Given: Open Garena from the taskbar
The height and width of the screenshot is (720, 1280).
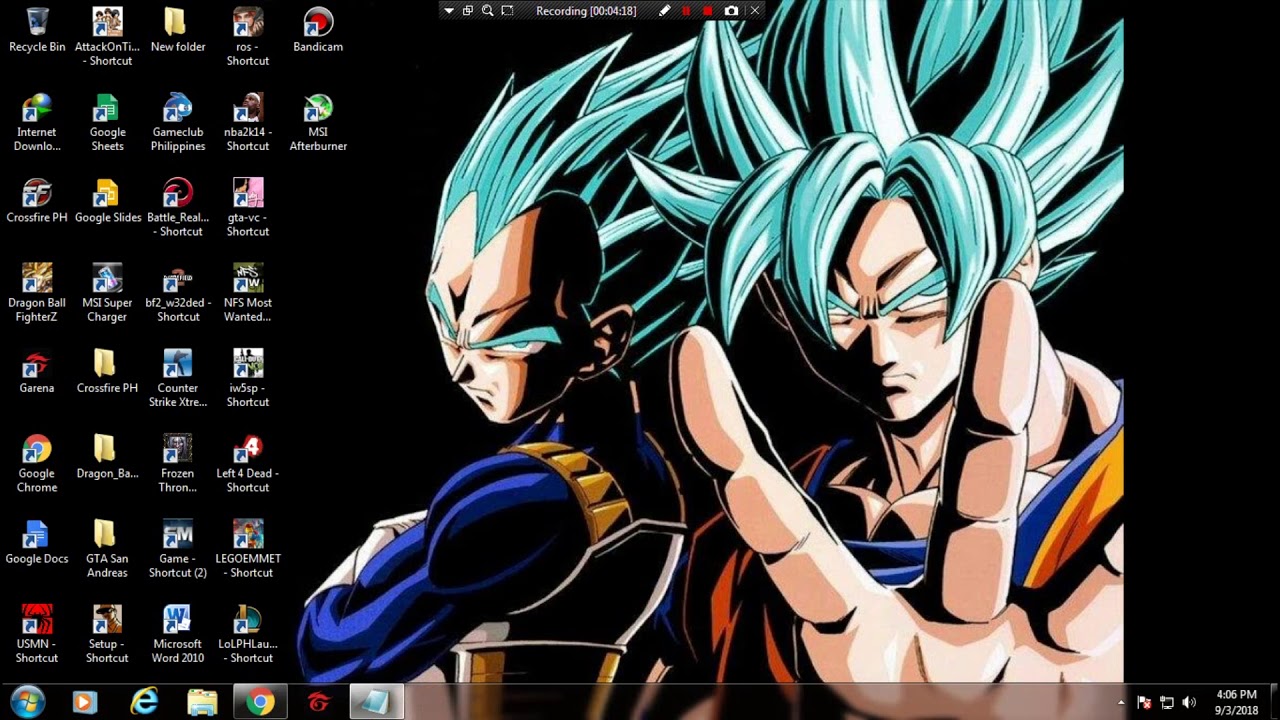Looking at the screenshot, I should tap(319, 702).
